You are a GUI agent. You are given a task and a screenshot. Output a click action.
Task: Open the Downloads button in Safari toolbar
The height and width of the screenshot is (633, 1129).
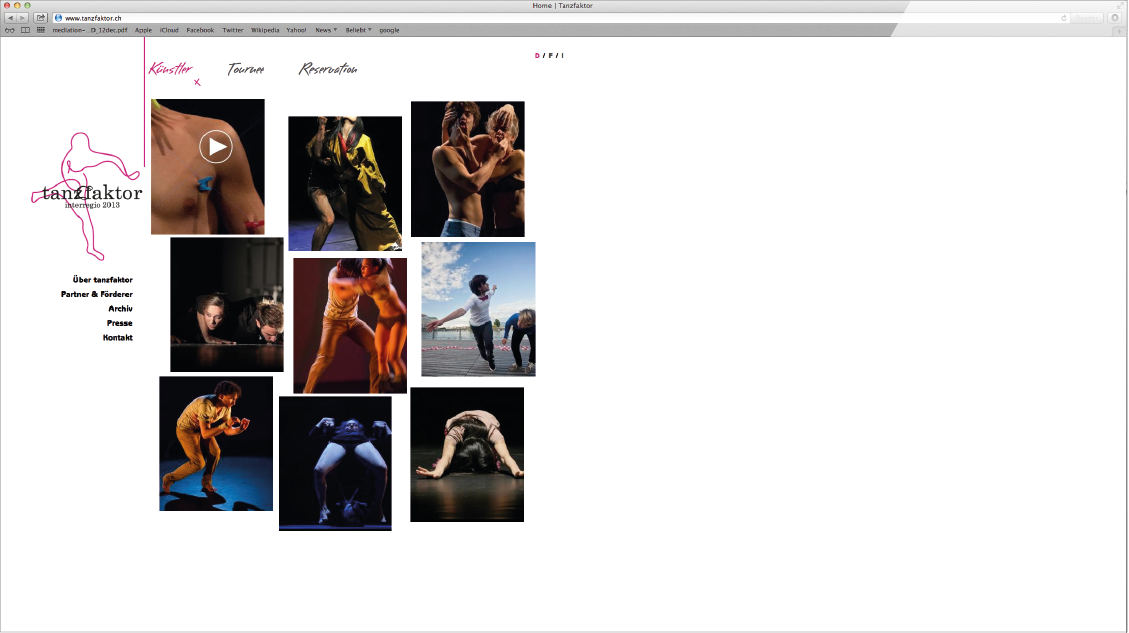point(1115,18)
